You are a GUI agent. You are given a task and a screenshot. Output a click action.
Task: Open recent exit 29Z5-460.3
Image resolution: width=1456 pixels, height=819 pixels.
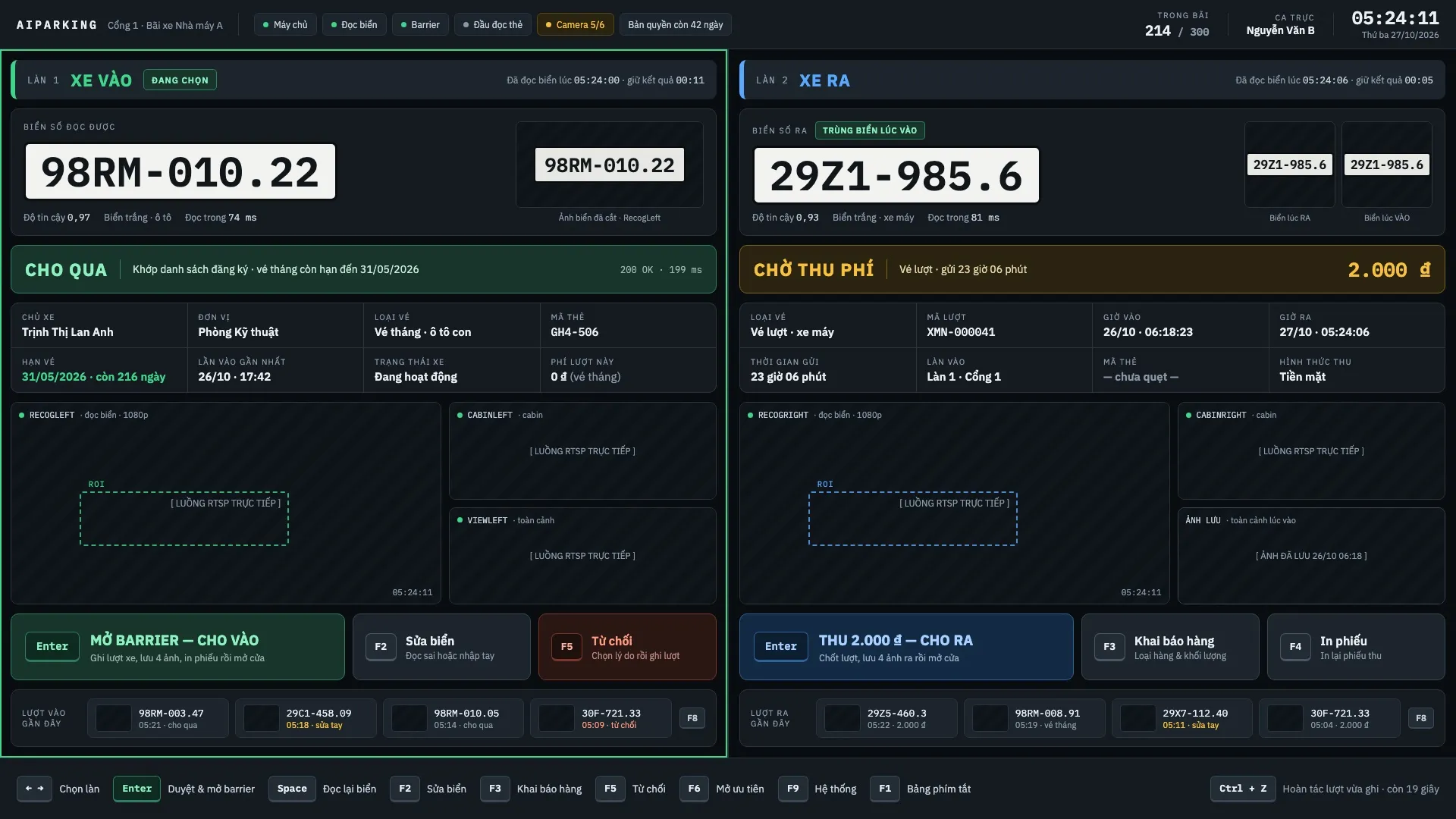click(886, 718)
